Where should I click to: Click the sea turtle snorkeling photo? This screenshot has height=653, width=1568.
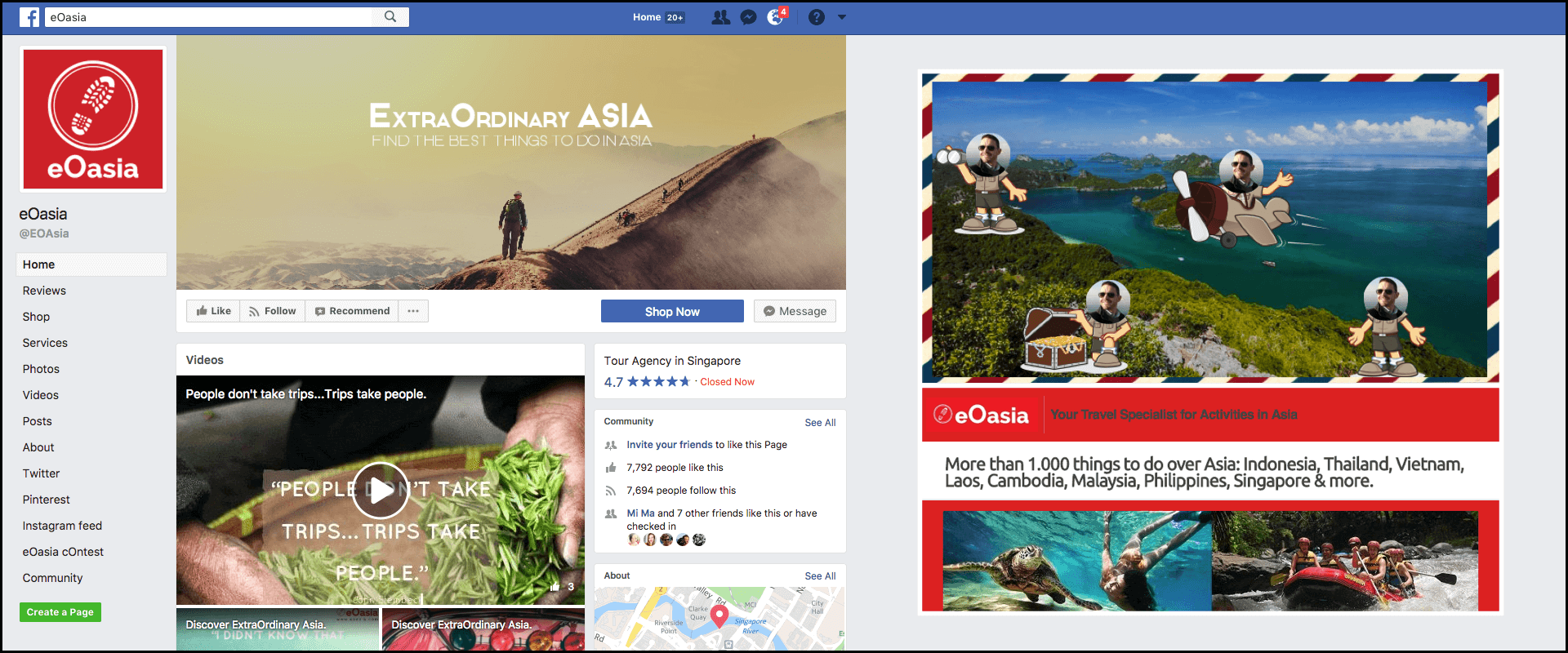pyautogui.click(x=1077, y=561)
